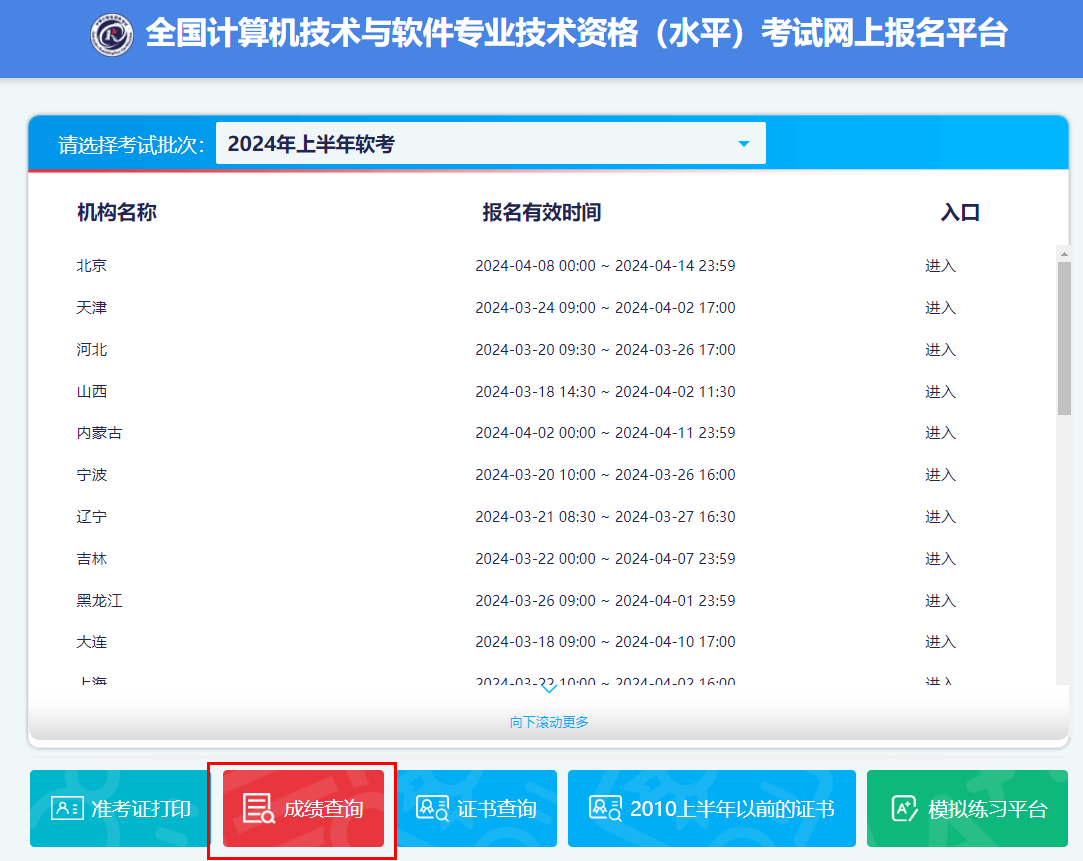Click 山西 registration time 2024-03-18 14:30 ~ 2024-04-02 11:30

(x=605, y=391)
